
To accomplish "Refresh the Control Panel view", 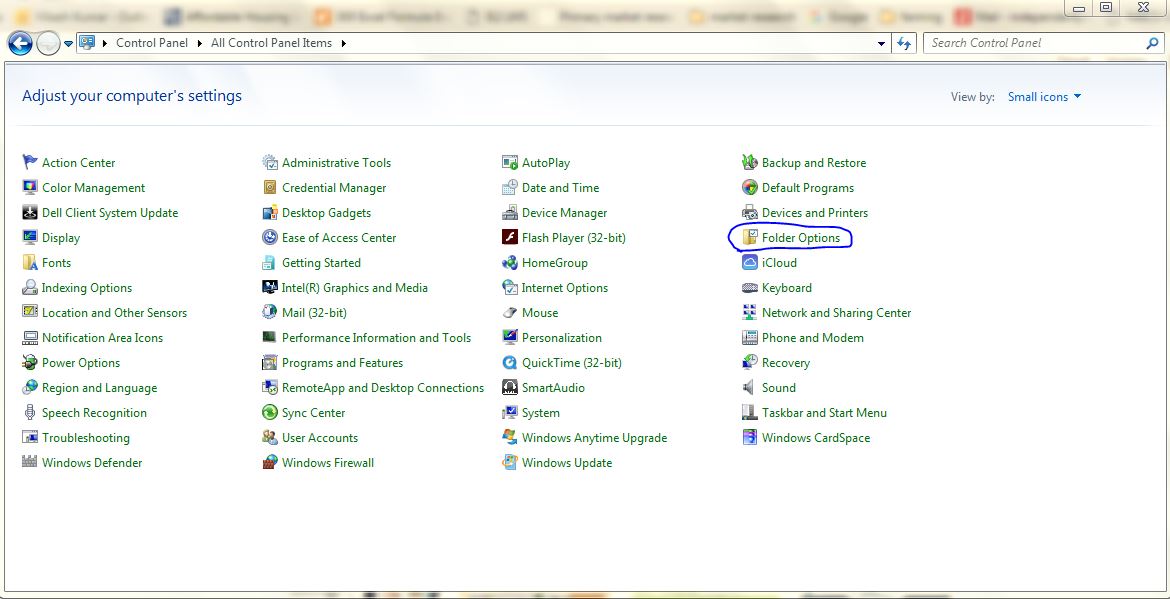I will point(904,43).
